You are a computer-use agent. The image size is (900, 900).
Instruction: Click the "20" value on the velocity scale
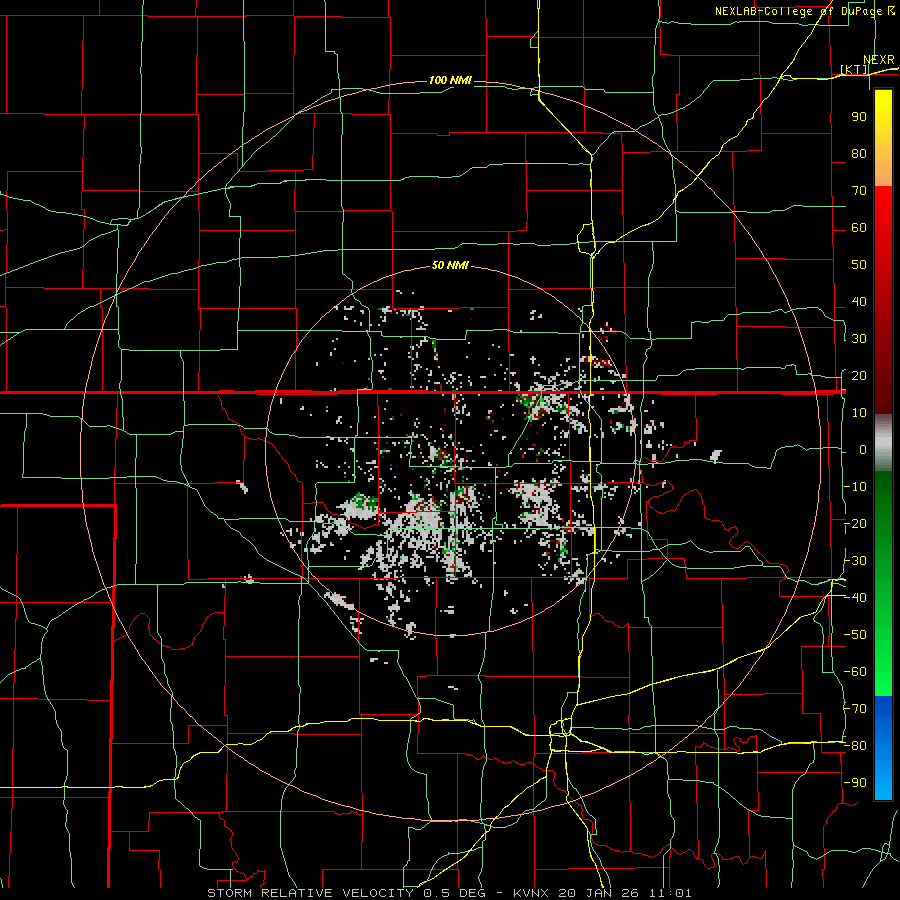859,375
